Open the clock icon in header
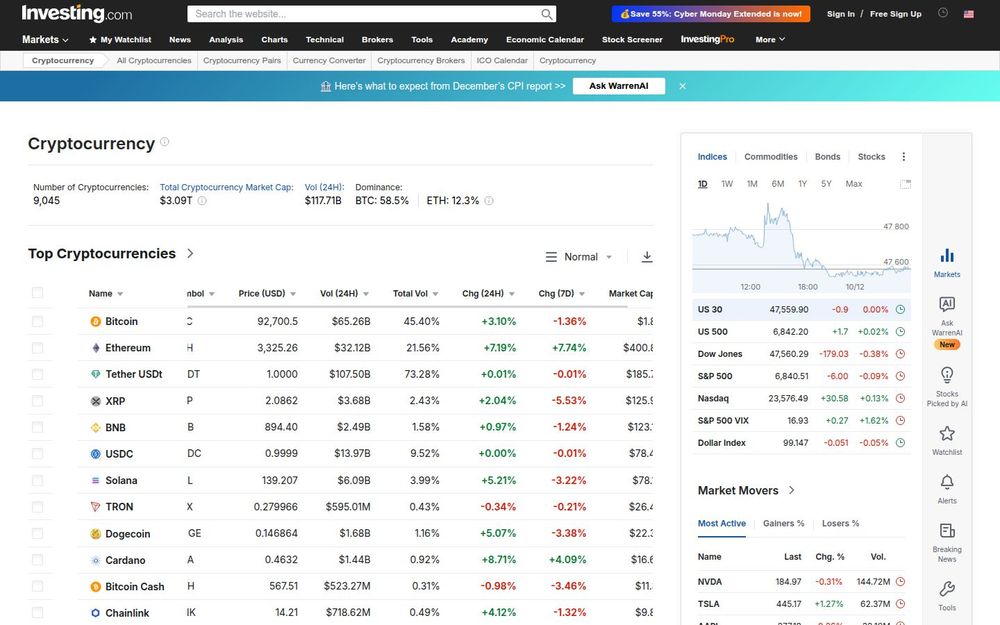The height and width of the screenshot is (625, 1000). [x=943, y=13]
